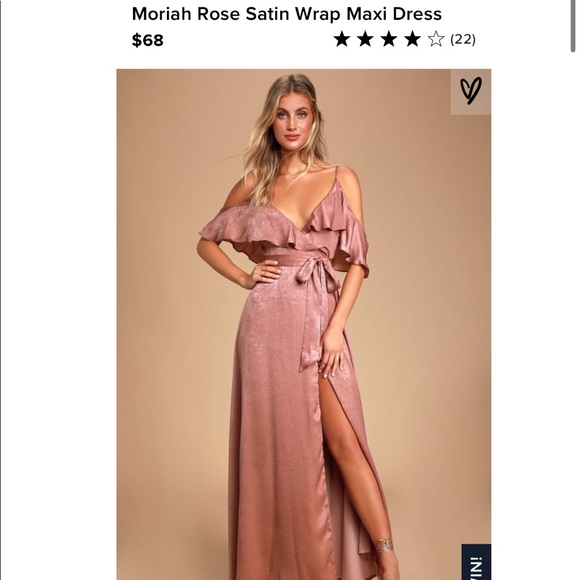Click the empty fifth rating star
This screenshot has width=580, height=580.
(436, 39)
